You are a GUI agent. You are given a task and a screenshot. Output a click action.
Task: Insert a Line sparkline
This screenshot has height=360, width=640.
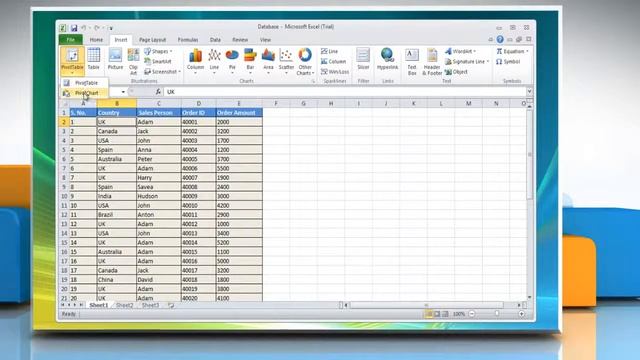tap(329, 51)
